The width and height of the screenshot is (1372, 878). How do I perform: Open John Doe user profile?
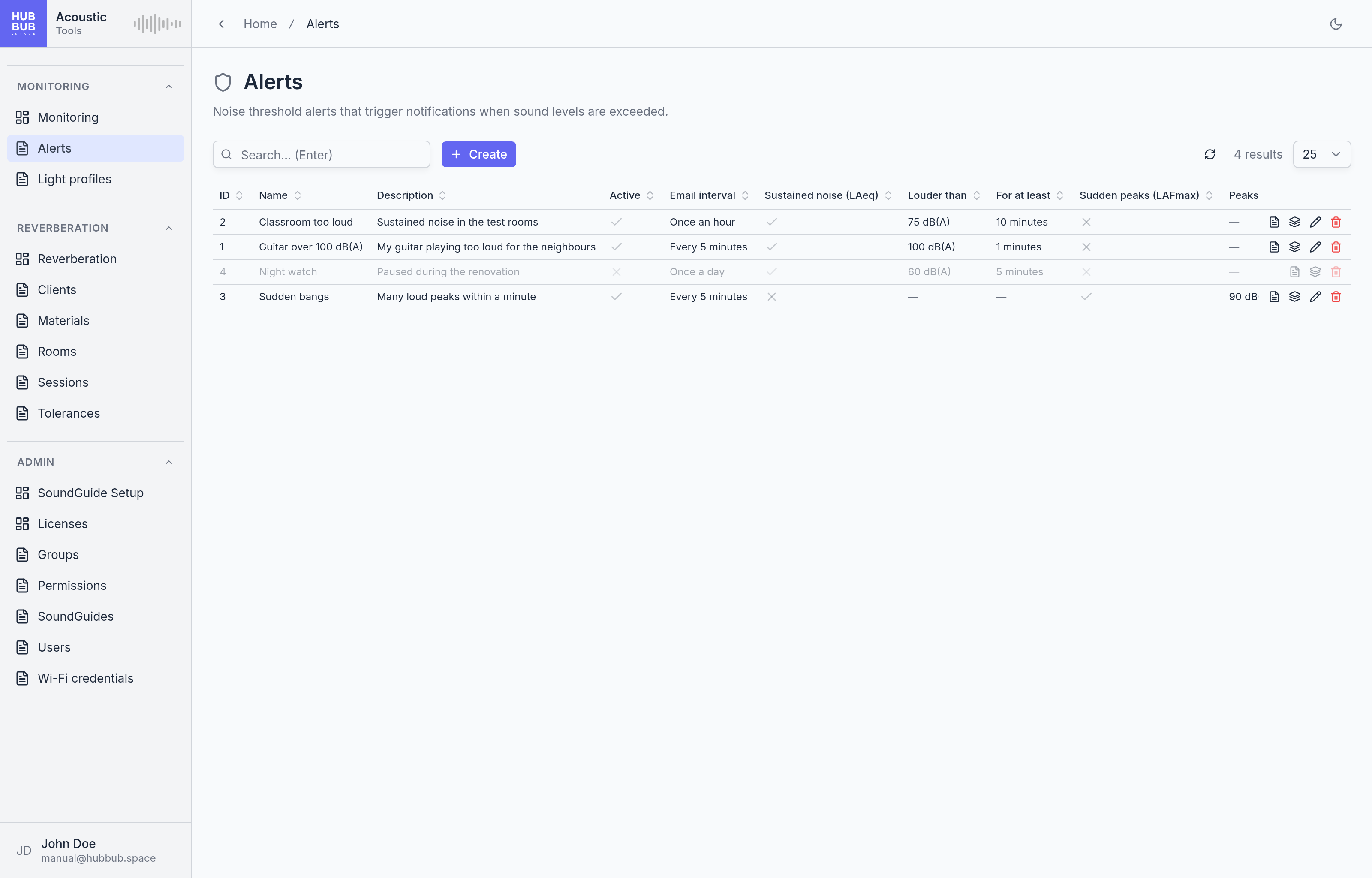[x=95, y=850]
